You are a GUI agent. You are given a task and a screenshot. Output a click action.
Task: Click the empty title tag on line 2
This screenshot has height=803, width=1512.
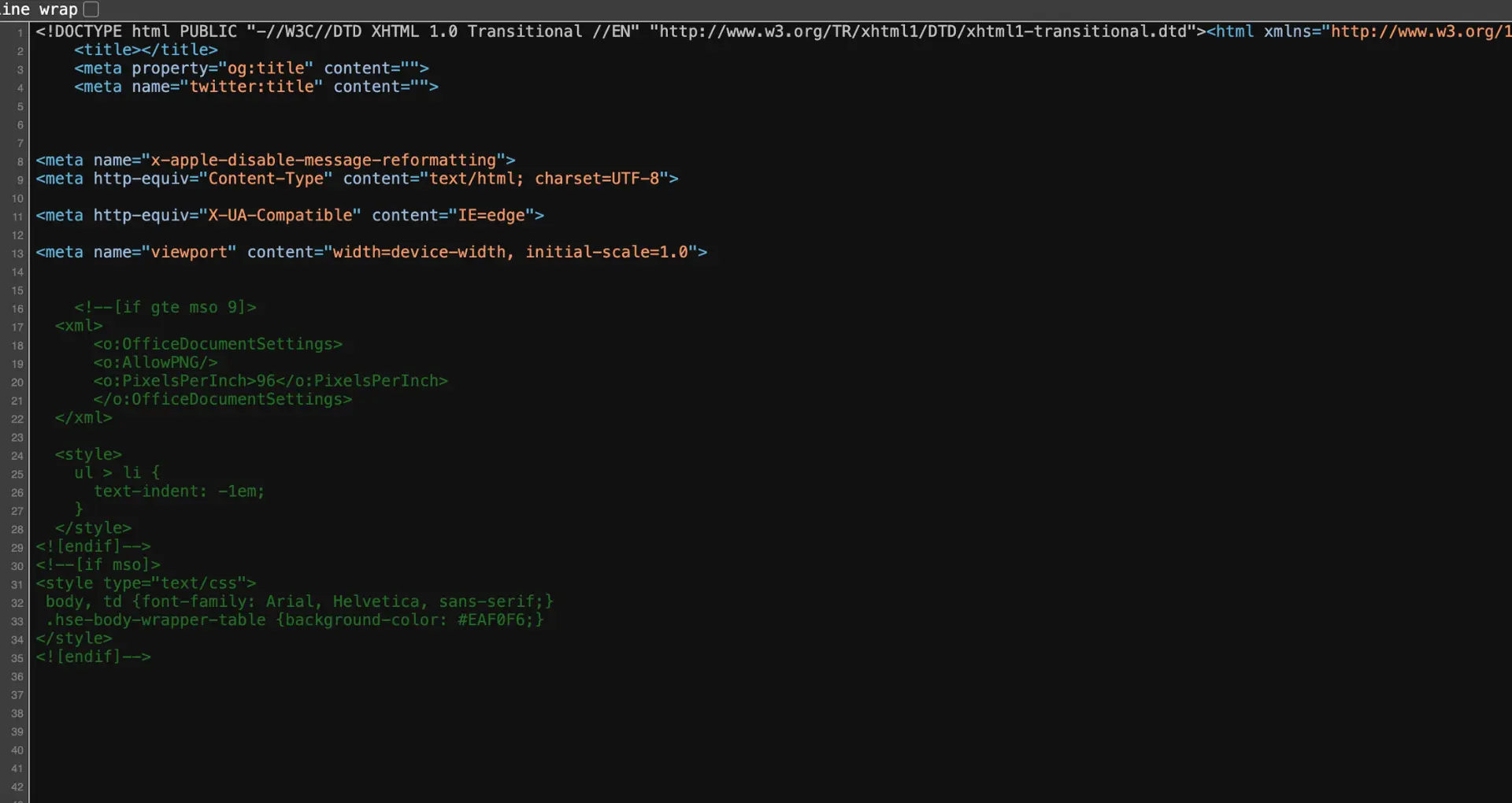pyautogui.click(x=146, y=50)
